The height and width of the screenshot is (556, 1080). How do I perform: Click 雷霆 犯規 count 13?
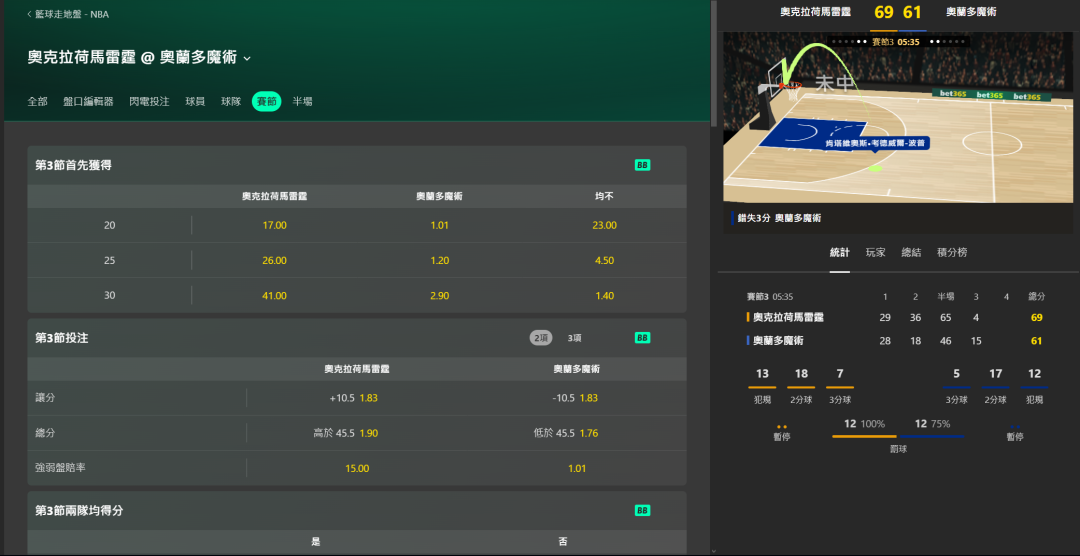pyautogui.click(x=762, y=374)
